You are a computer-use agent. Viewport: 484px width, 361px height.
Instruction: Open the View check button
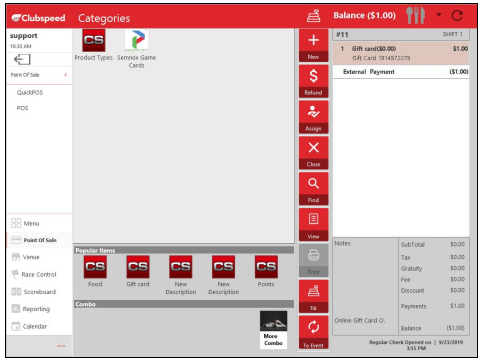click(x=313, y=224)
